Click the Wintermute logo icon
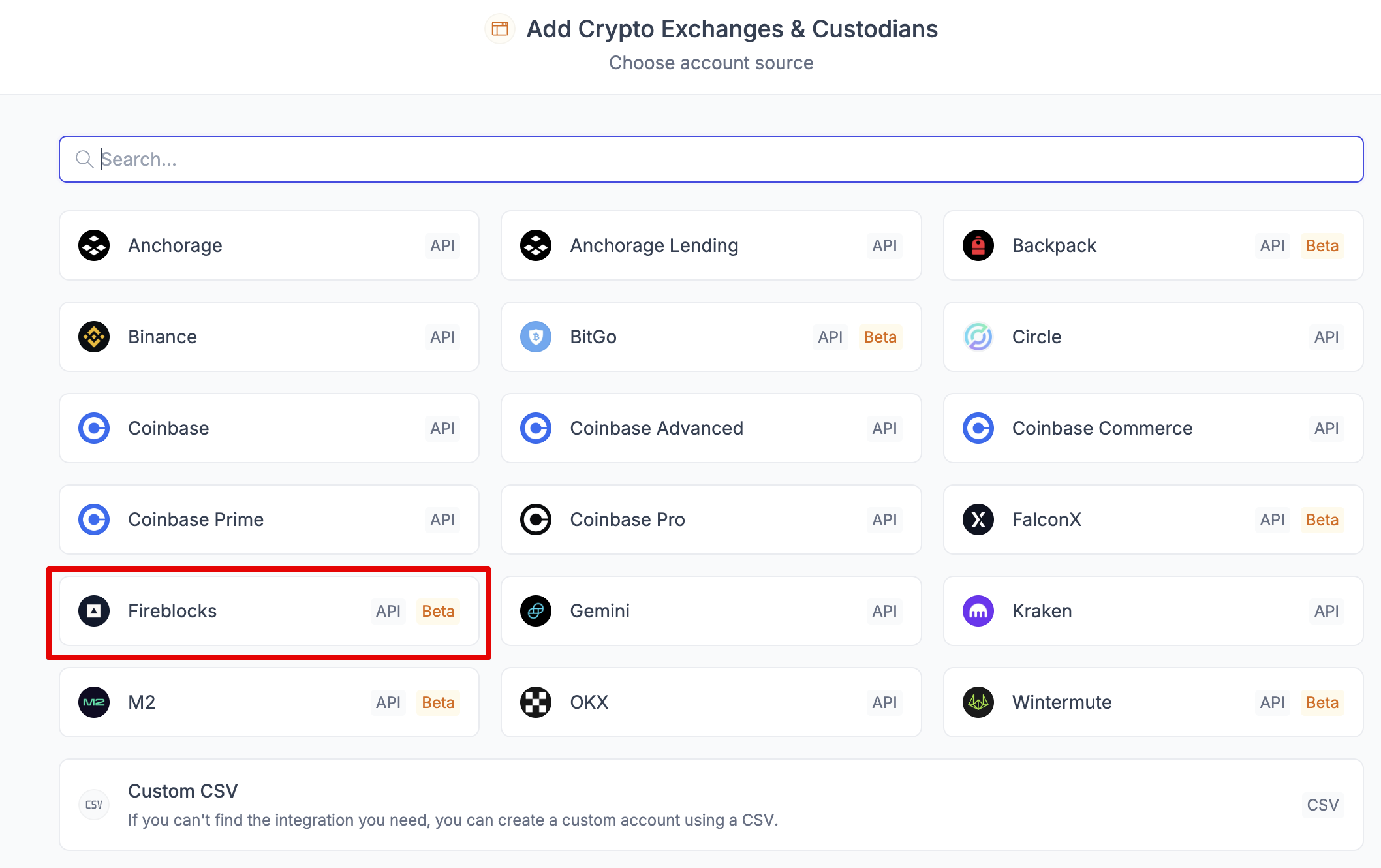The height and width of the screenshot is (868, 1381). point(978,703)
